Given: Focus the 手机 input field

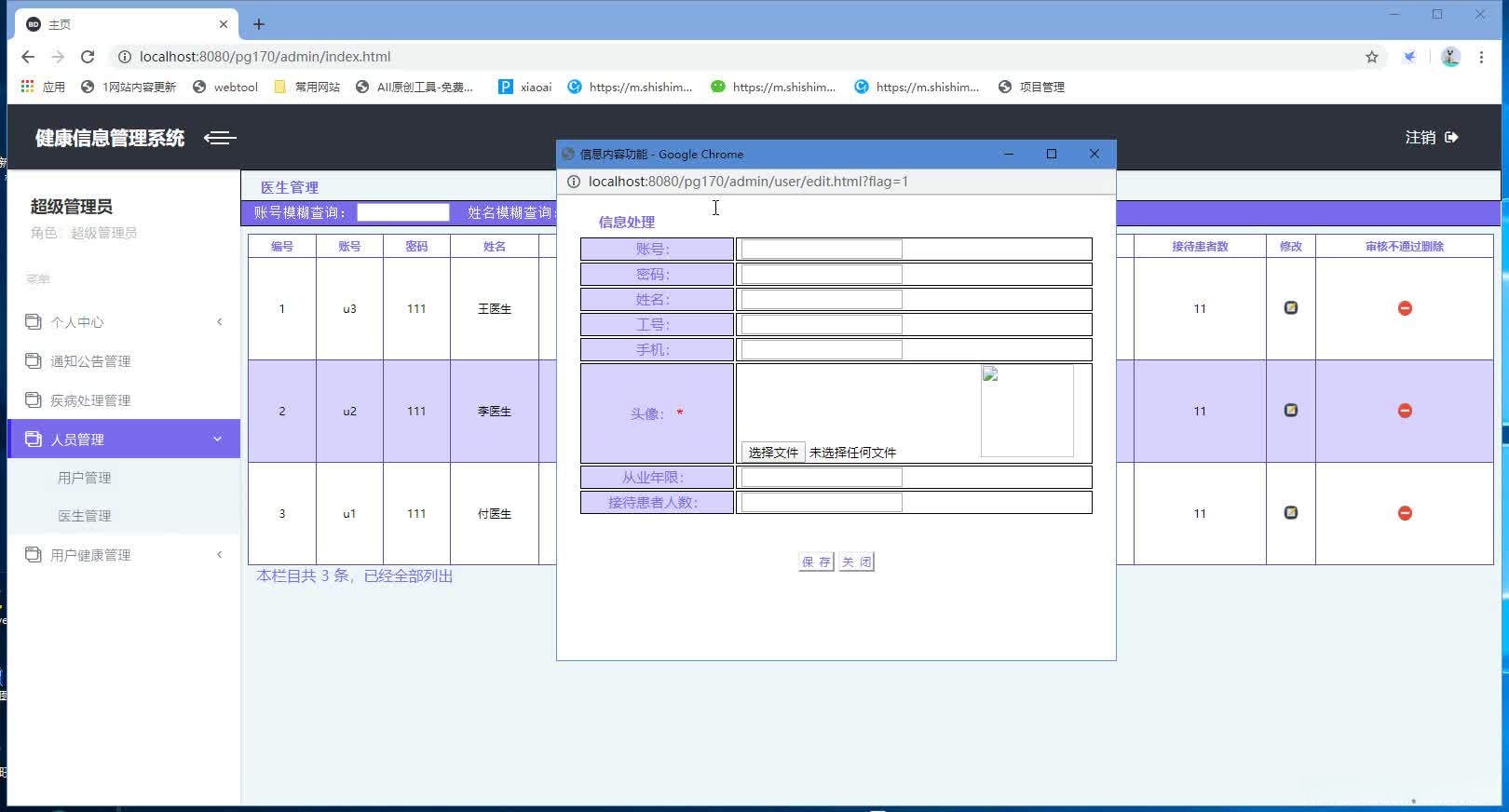Looking at the screenshot, I should (822, 349).
